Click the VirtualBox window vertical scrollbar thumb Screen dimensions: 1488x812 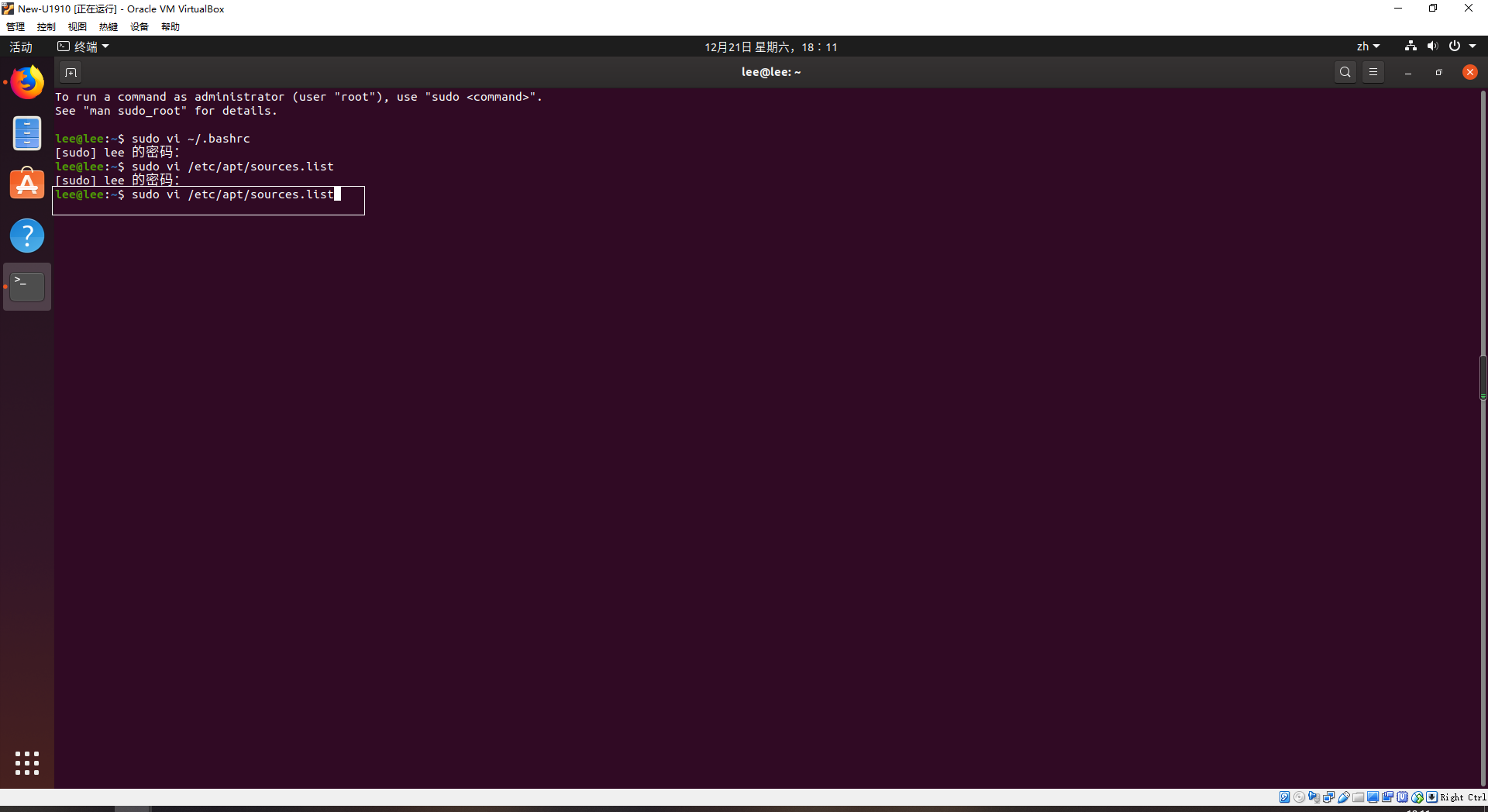(x=1483, y=377)
